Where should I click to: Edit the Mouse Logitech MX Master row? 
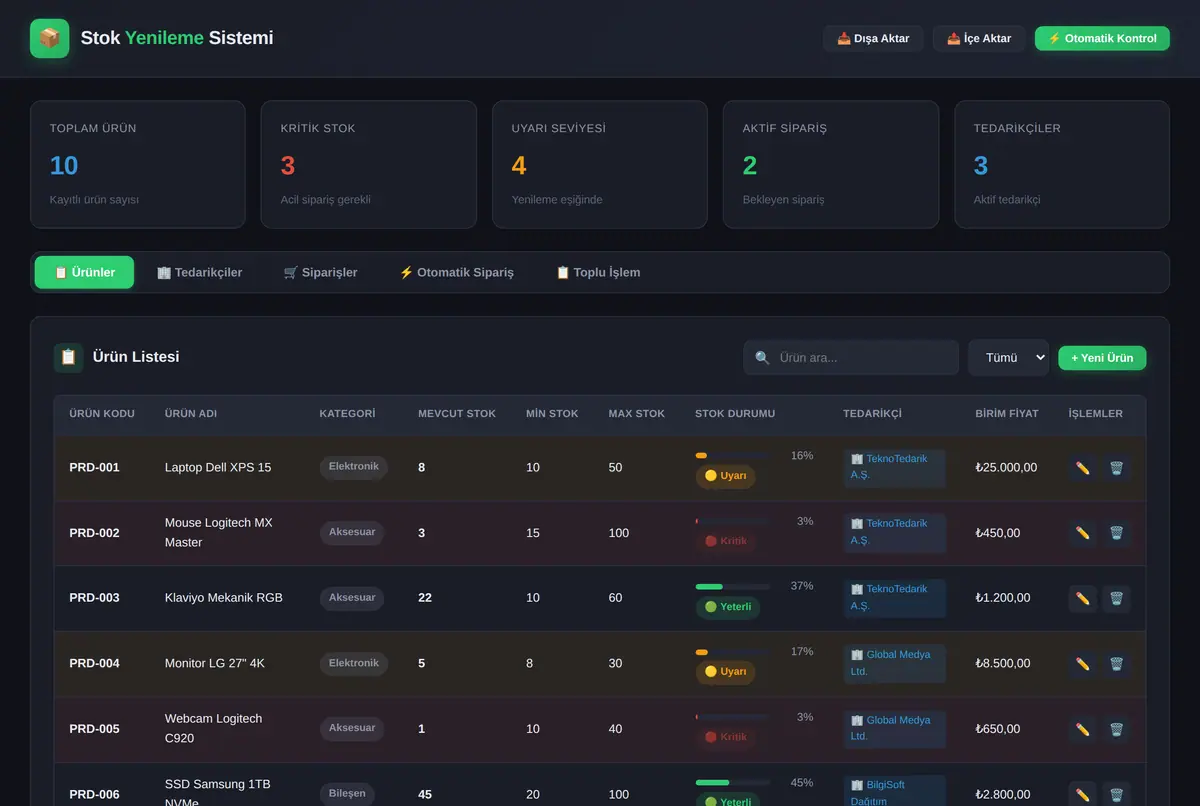pos(1082,533)
